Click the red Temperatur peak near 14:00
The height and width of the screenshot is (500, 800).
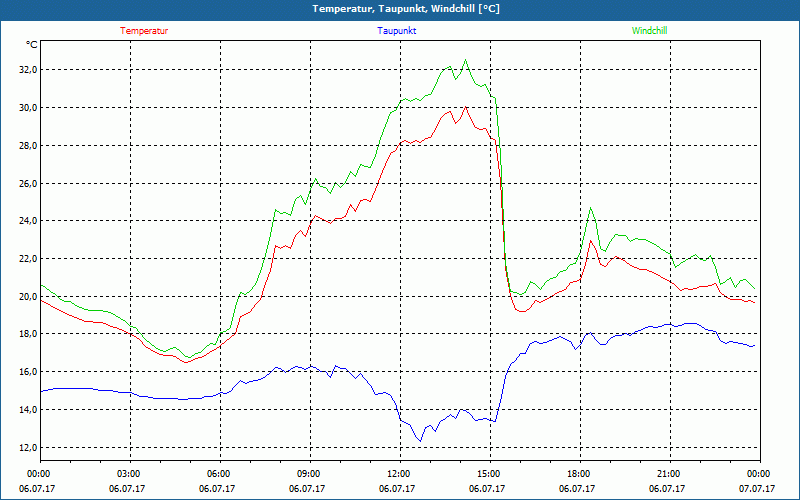pyautogui.click(x=465, y=107)
